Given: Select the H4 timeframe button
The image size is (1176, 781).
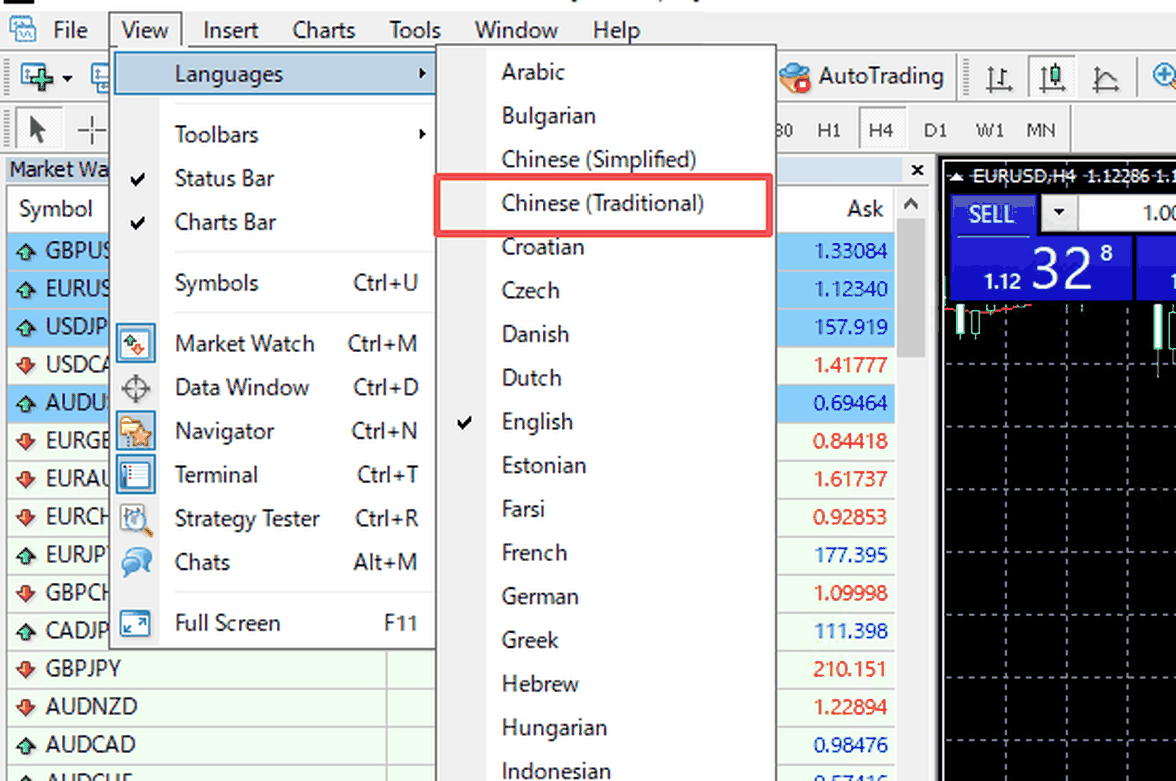Looking at the screenshot, I should [x=880, y=131].
